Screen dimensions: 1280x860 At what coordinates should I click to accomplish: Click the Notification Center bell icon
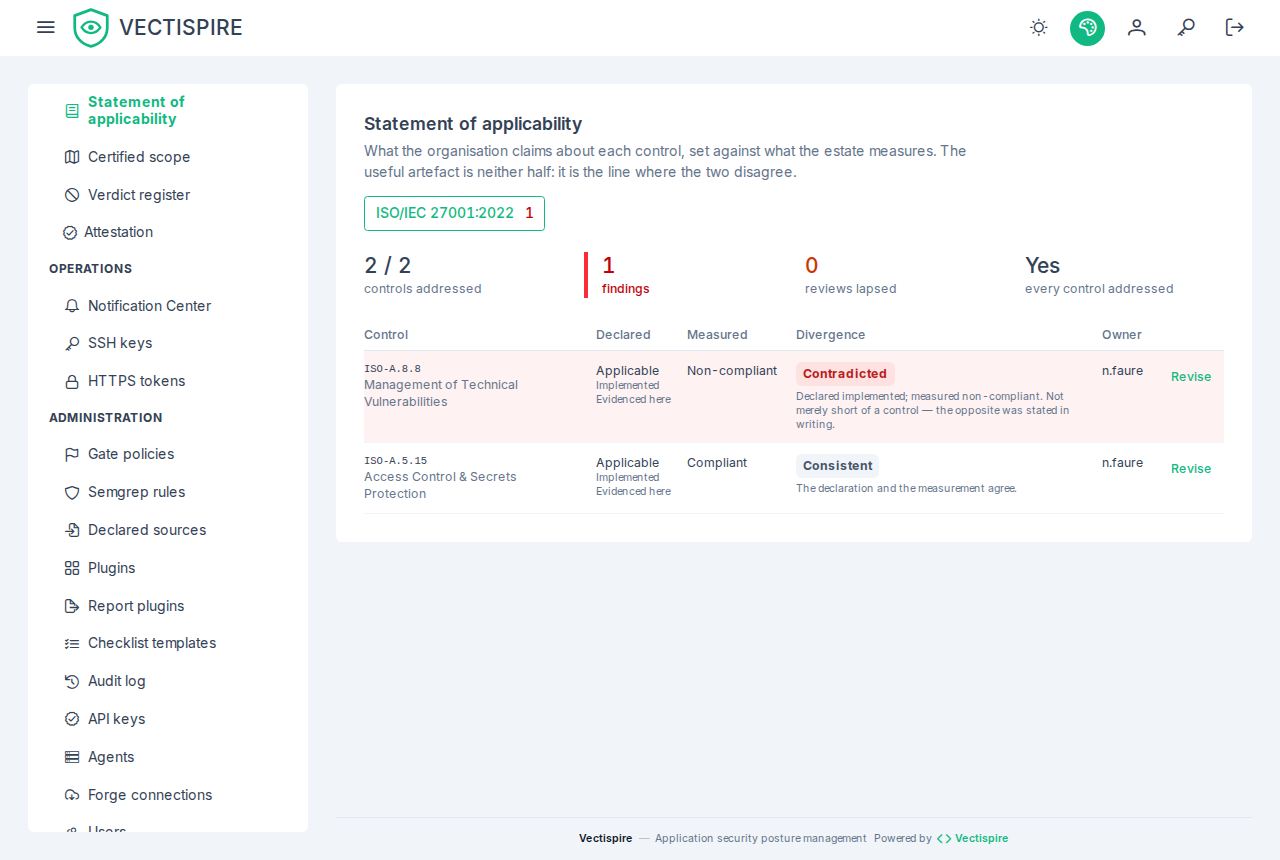point(72,306)
